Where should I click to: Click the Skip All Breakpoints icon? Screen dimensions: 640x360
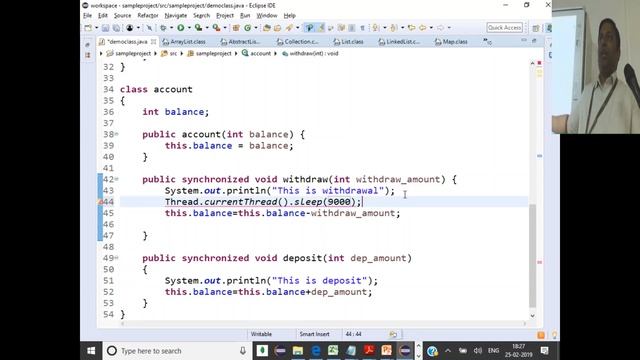(149, 28)
